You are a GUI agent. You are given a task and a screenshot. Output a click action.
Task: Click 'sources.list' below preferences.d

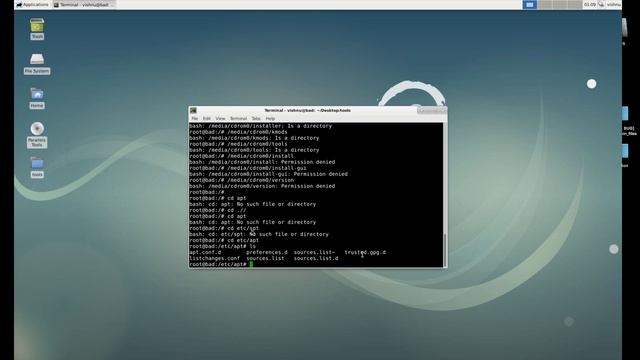click(265, 258)
